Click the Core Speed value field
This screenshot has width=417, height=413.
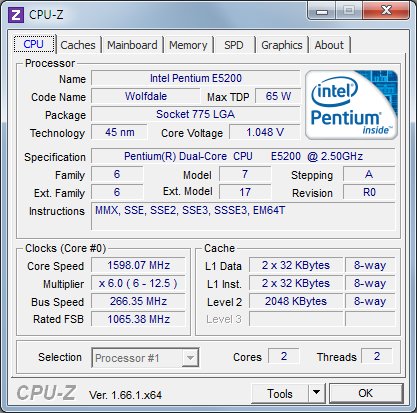point(138,265)
